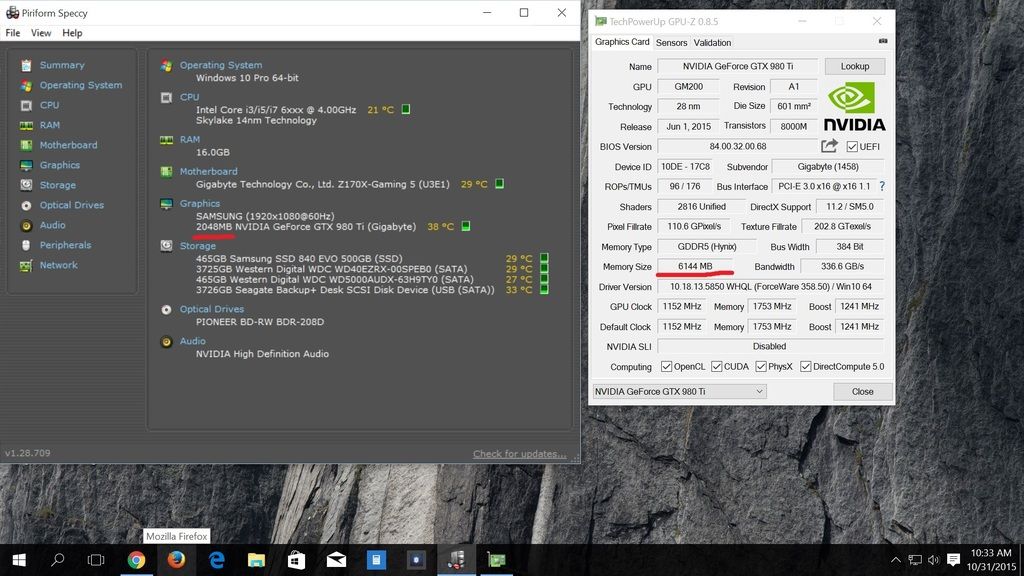Click the Lookup button in GPU-Z

(x=855, y=66)
